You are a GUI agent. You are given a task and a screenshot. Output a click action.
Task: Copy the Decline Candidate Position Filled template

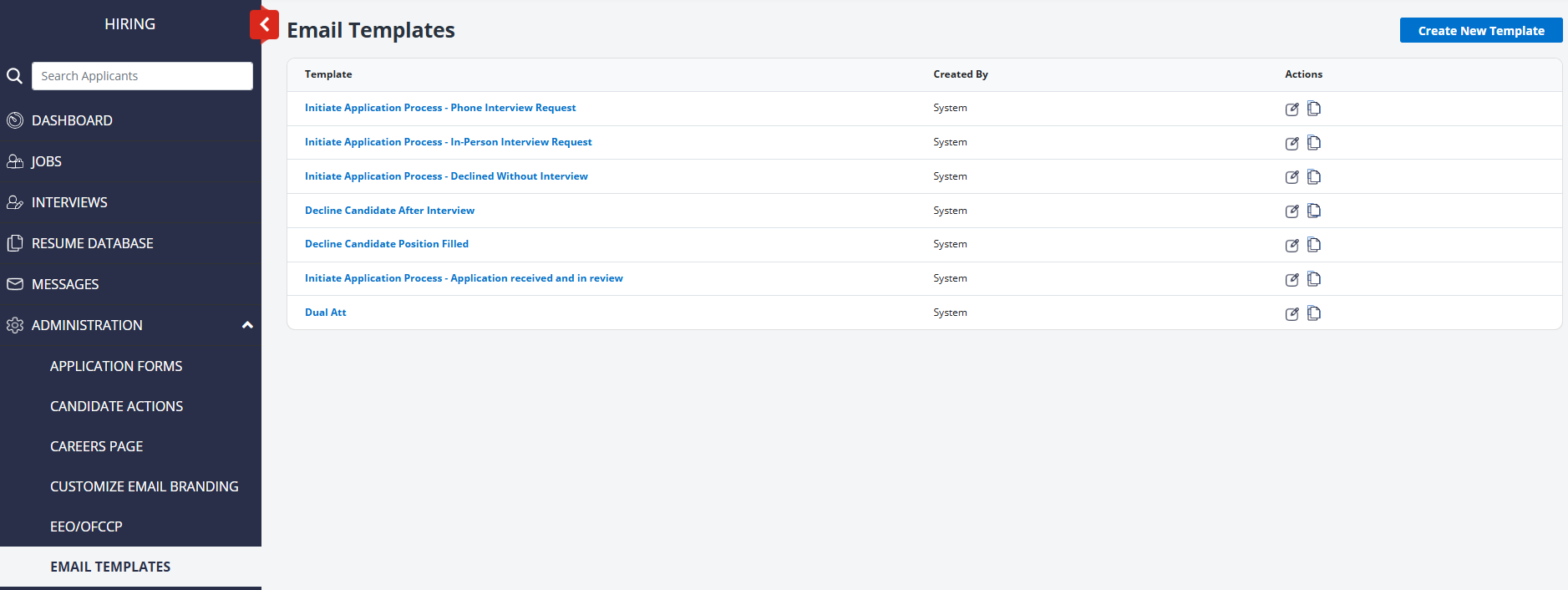click(x=1314, y=245)
